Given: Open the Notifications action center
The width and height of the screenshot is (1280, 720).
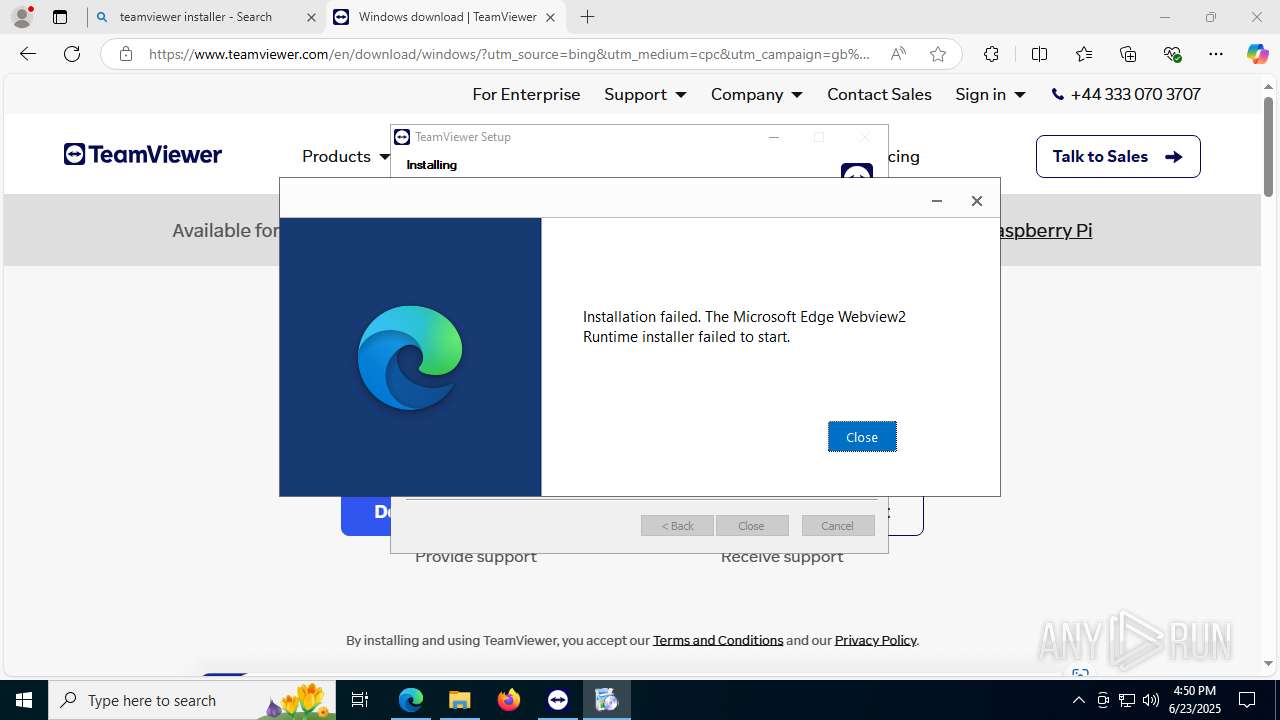Looking at the screenshot, I should click(1247, 700).
